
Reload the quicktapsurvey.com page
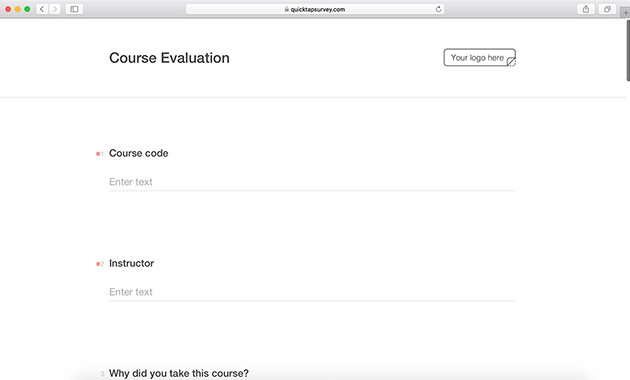pos(438,9)
